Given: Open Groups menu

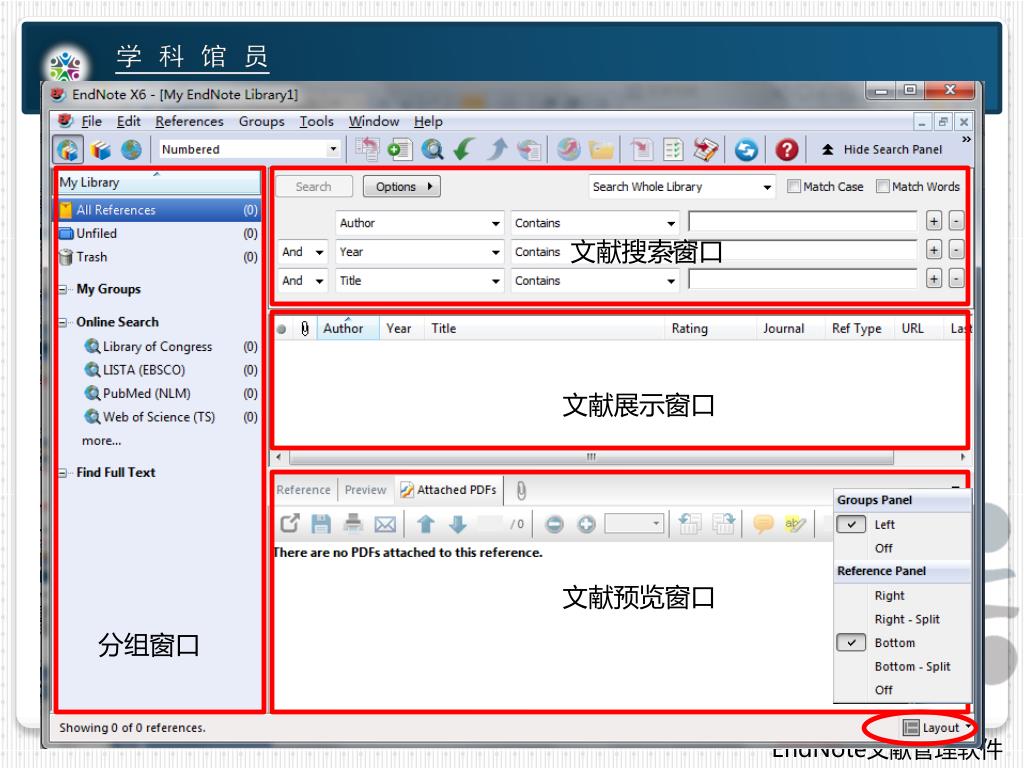Looking at the screenshot, I should pyautogui.click(x=261, y=121).
